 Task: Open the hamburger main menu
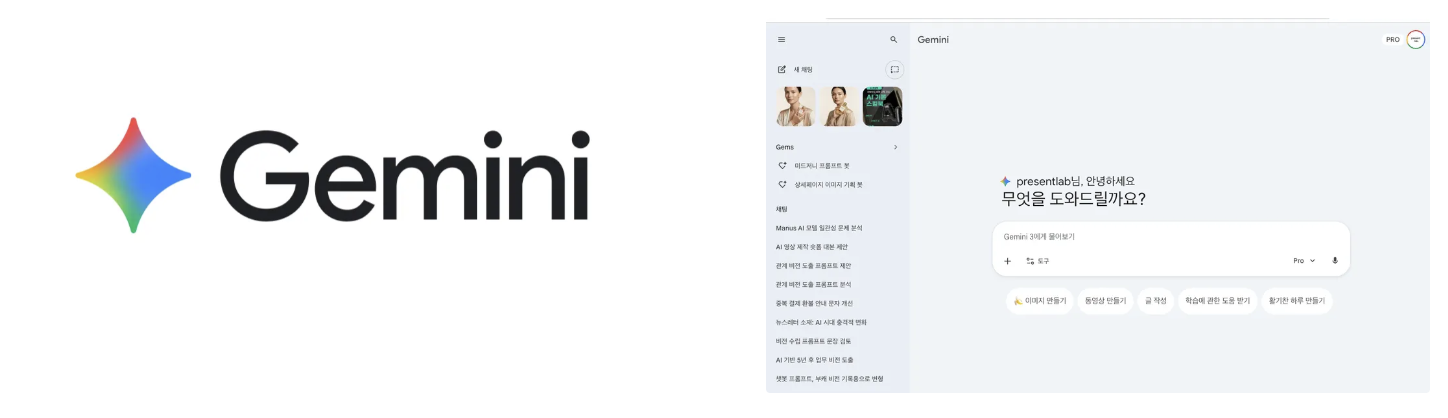coord(781,40)
